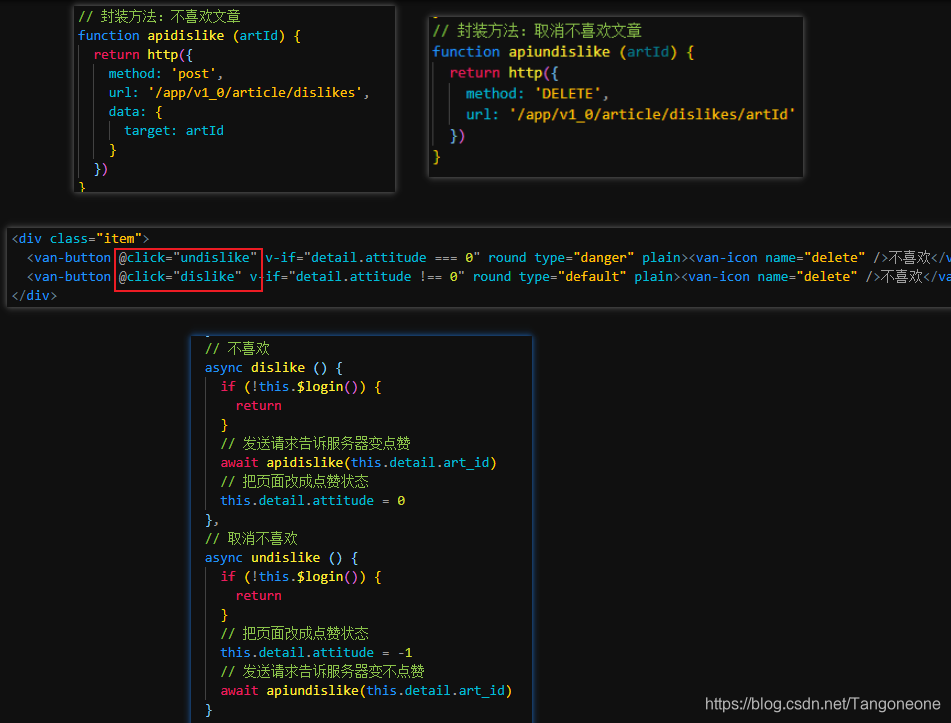Click the function name apidislike

(x=186, y=36)
